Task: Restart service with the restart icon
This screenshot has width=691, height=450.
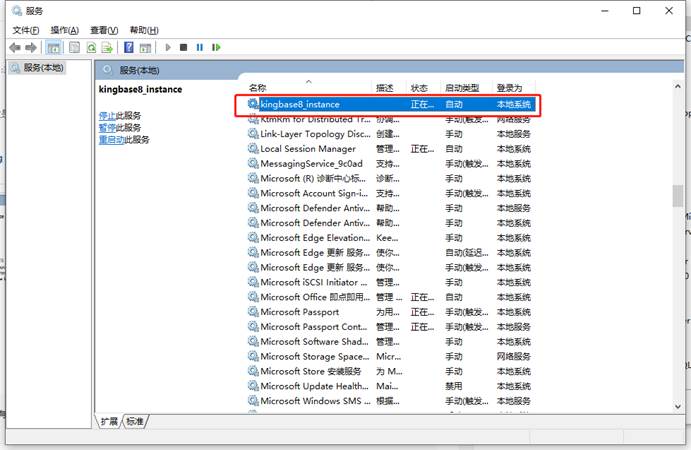Action: pos(216,47)
